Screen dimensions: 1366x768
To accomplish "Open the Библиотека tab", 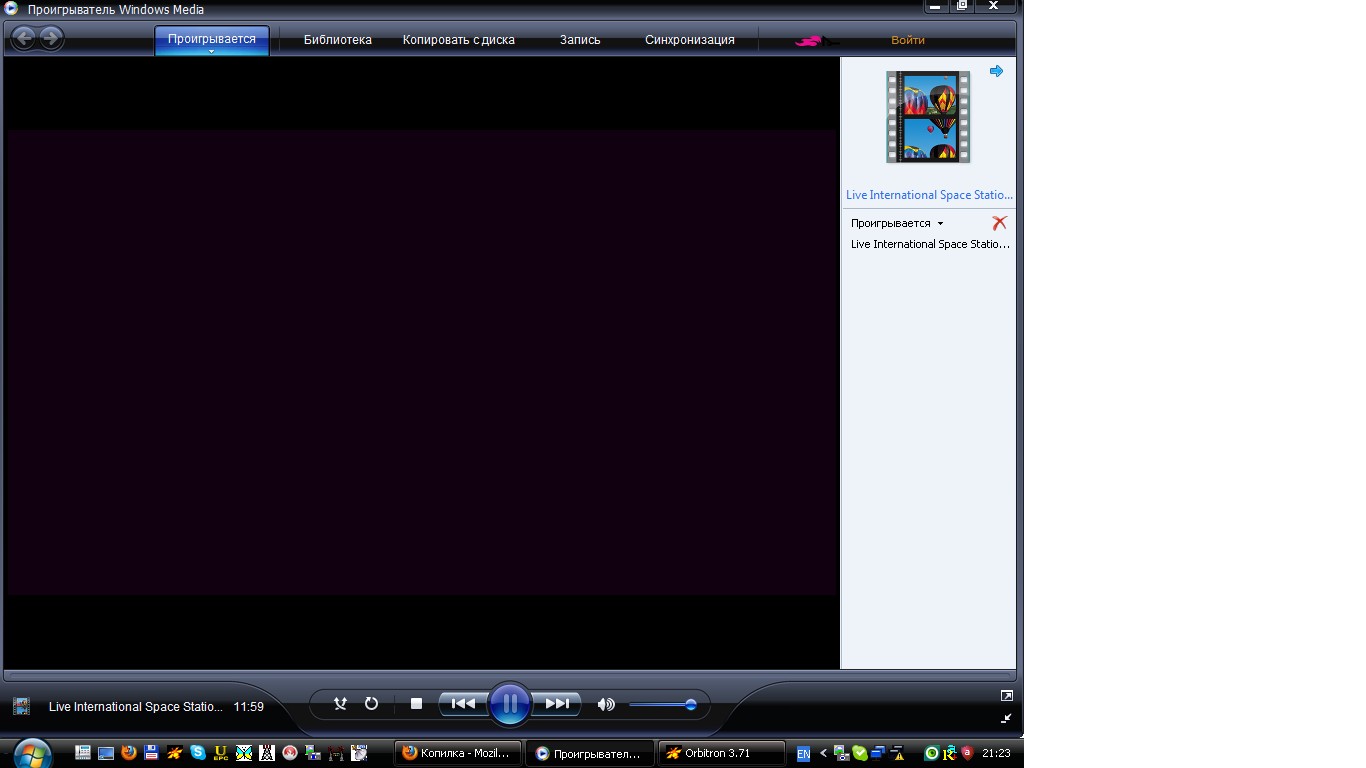I will click(338, 40).
